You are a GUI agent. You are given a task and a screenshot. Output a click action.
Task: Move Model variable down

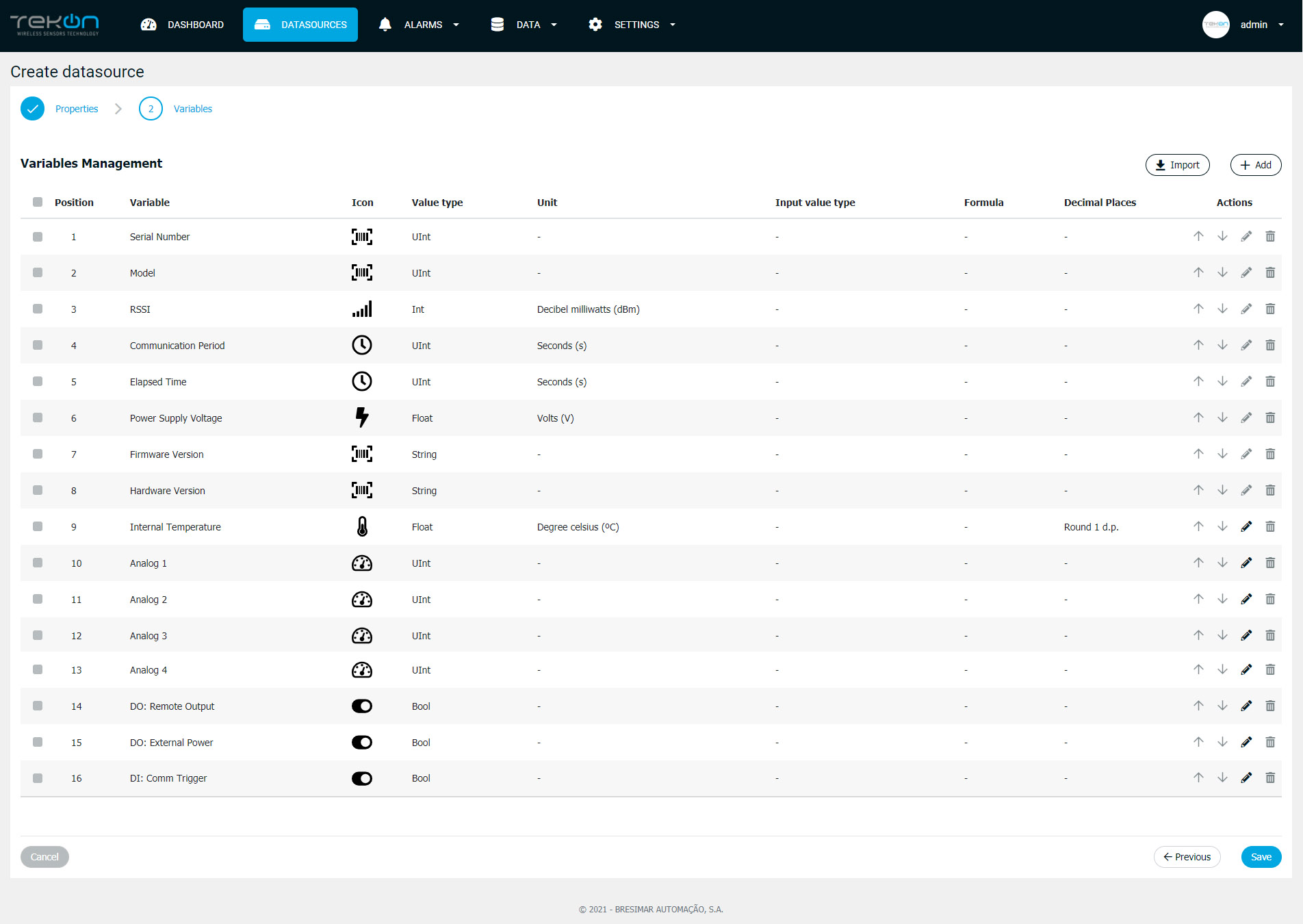1222,272
